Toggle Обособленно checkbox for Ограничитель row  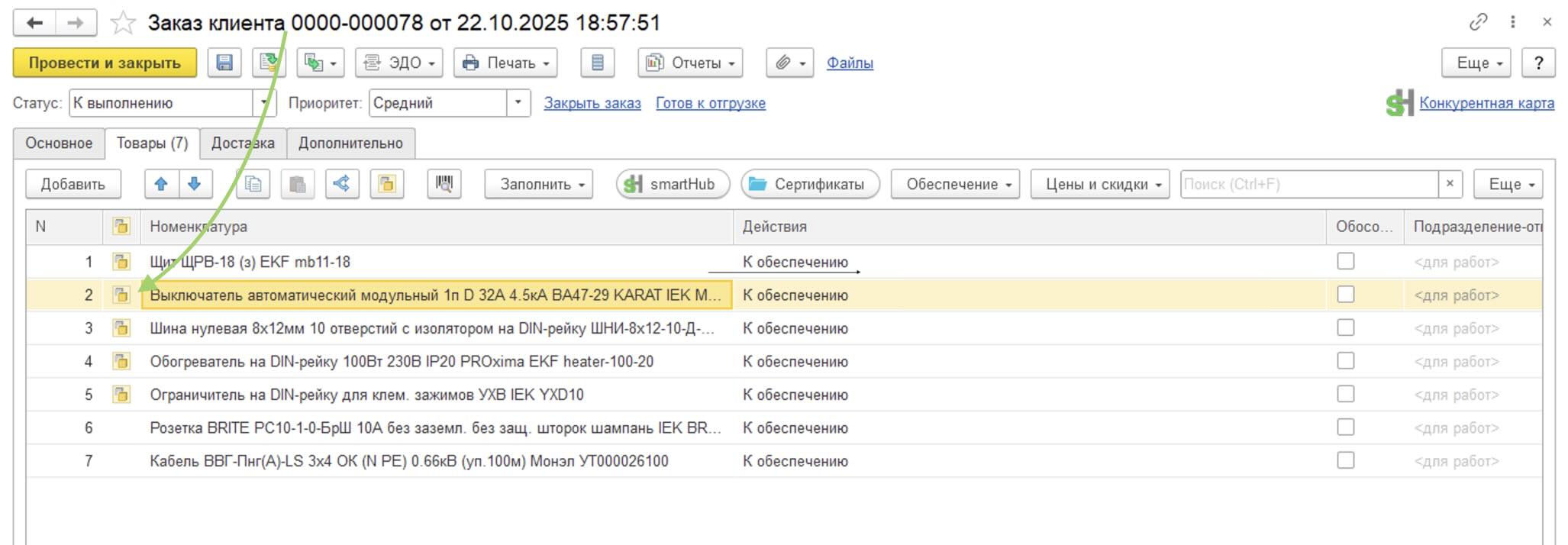[1346, 394]
